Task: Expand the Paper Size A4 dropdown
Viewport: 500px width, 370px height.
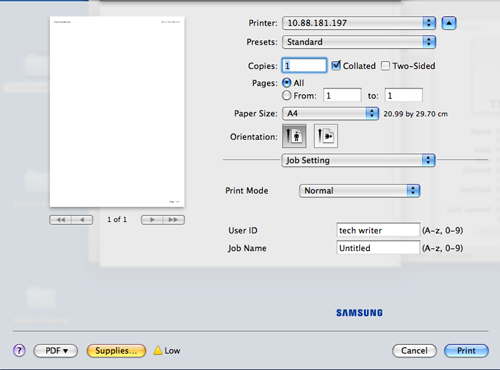Action: 330,114
